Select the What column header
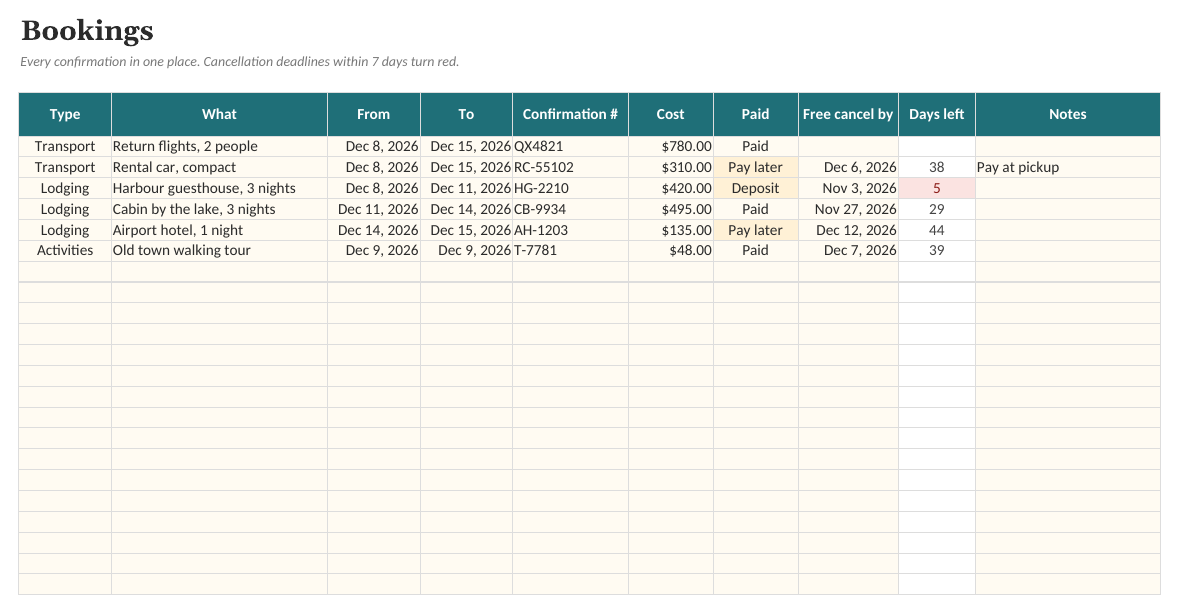The image size is (1179, 613). pyautogui.click(x=220, y=114)
